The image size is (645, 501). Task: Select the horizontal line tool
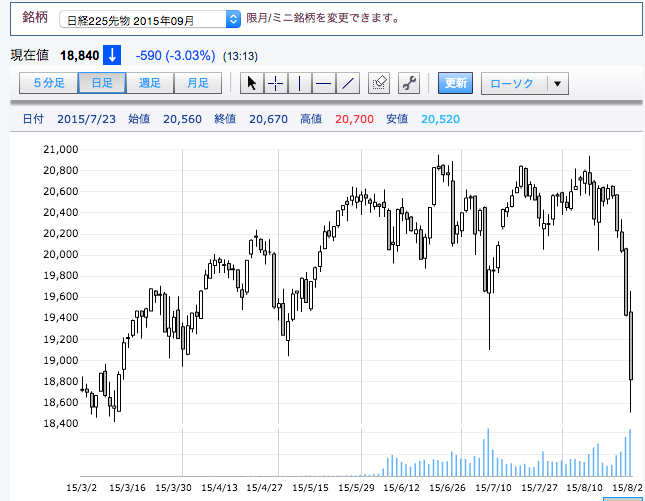point(324,83)
